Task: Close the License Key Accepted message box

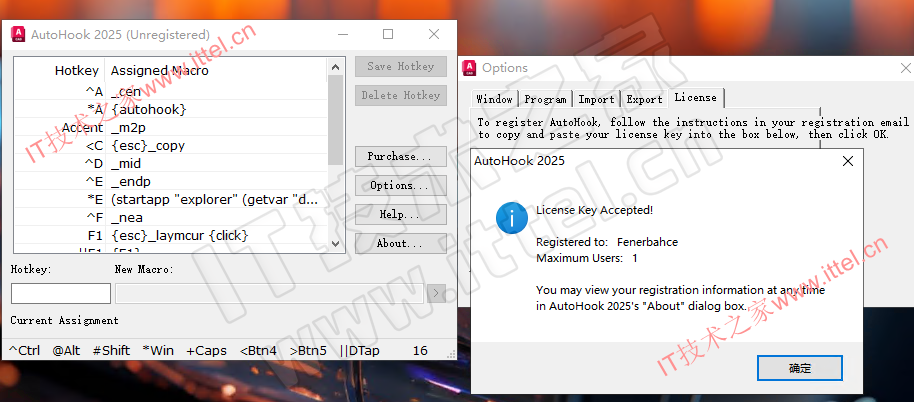Action: click(x=848, y=161)
